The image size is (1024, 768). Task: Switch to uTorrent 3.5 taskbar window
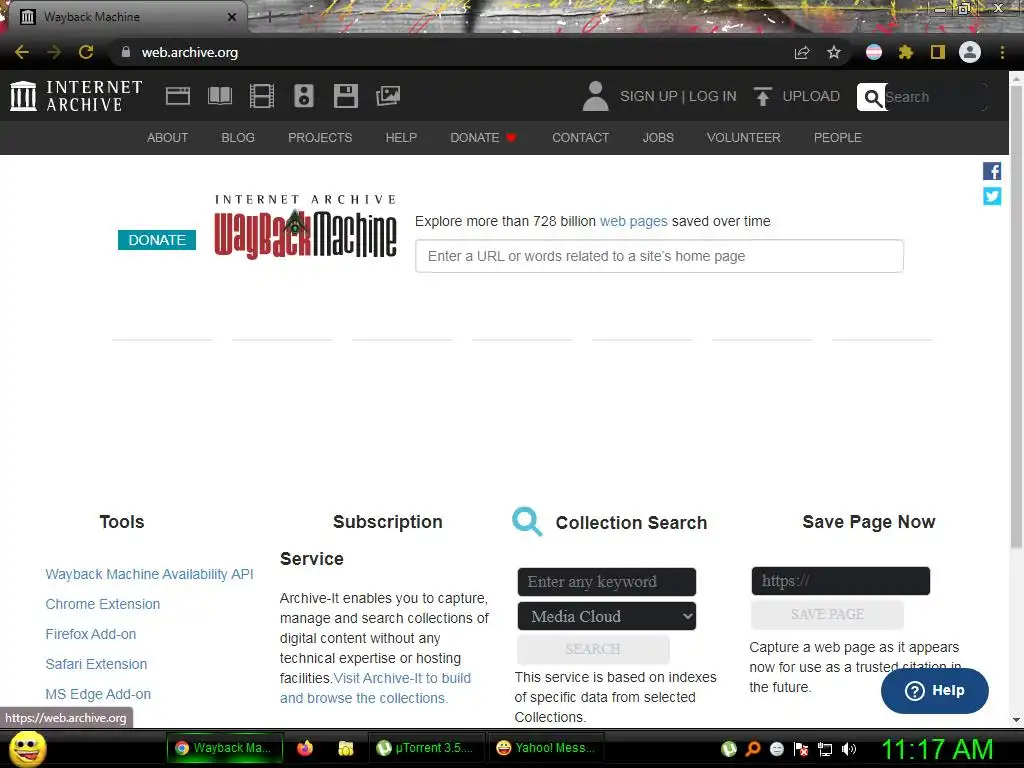click(x=427, y=748)
